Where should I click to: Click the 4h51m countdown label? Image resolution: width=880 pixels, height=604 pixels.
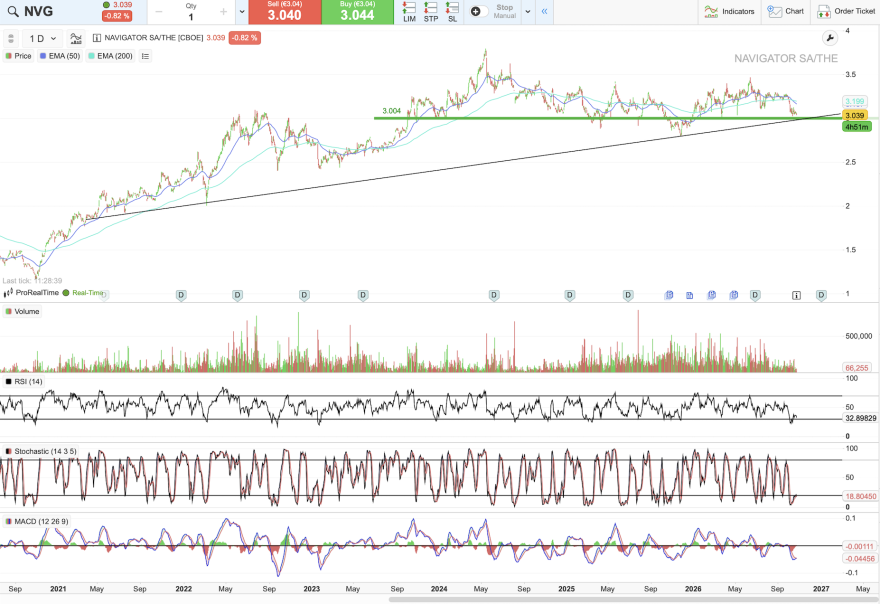point(857,127)
